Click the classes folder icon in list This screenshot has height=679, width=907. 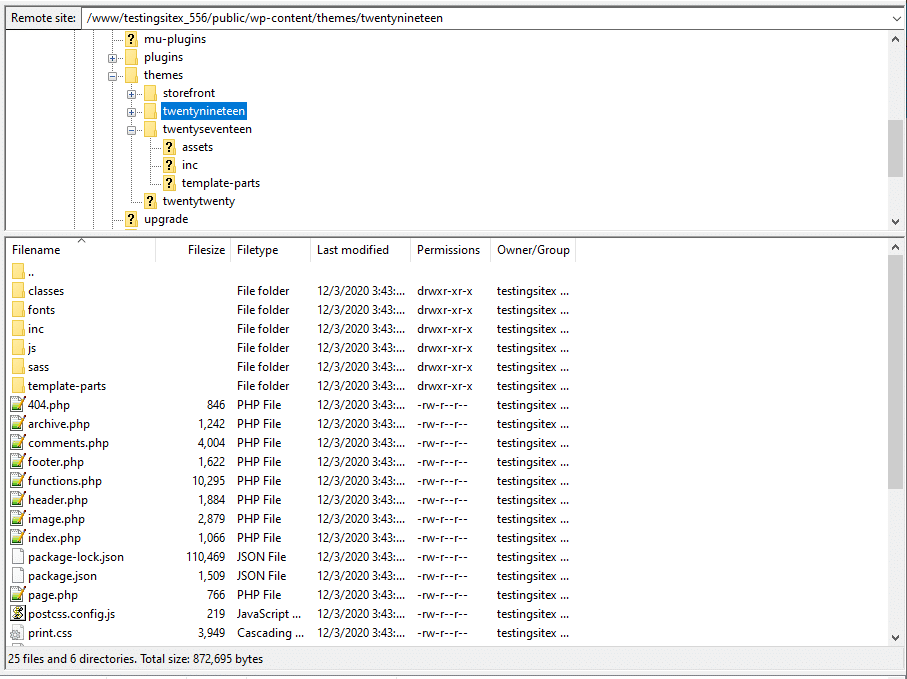(x=18, y=290)
